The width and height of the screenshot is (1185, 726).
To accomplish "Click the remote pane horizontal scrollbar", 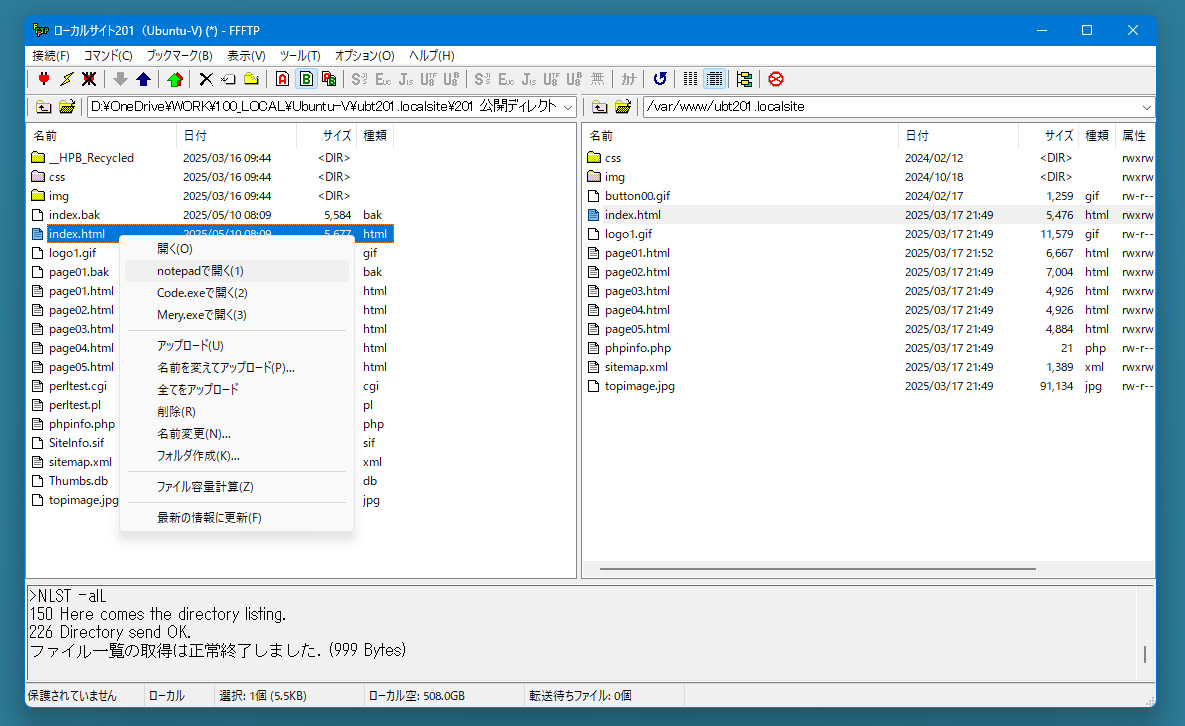I will (x=818, y=568).
